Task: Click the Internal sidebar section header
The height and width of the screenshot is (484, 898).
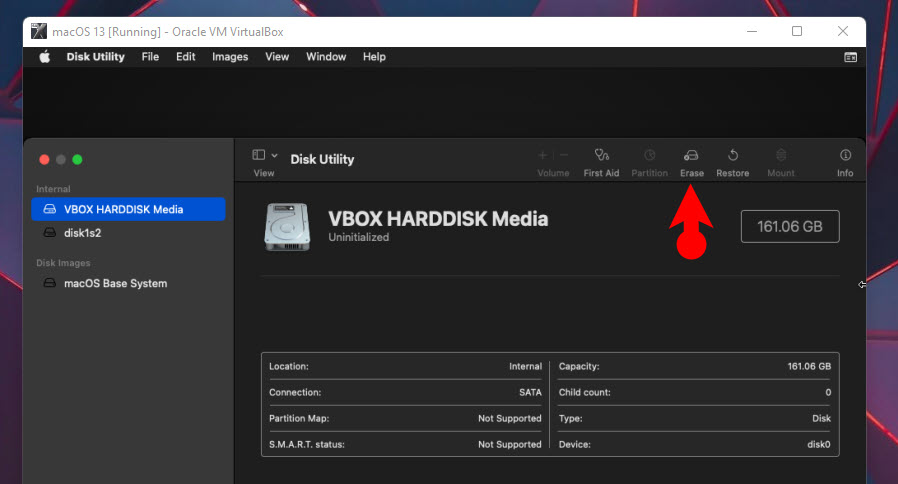Action: [53, 189]
